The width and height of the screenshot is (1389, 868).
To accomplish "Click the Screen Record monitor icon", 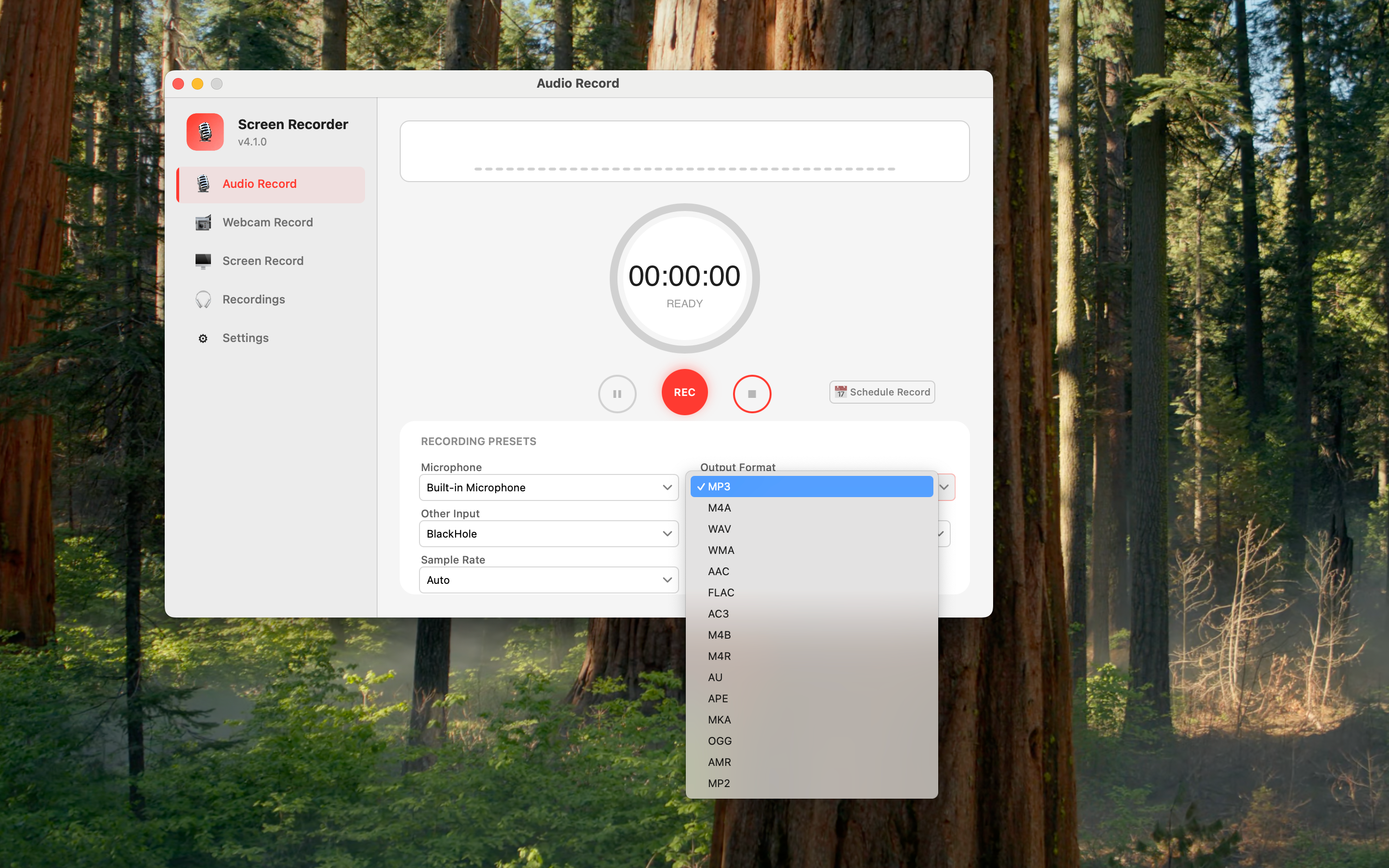I will tap(203, 261).
